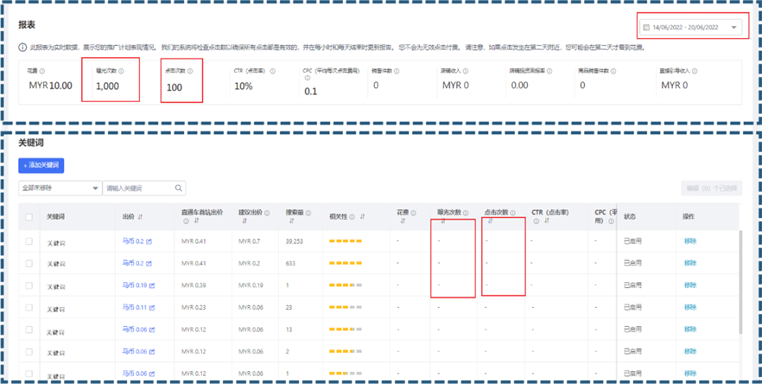
Task: Click the keyword table vertical scrollbar
Action: (x=741, y=282)
